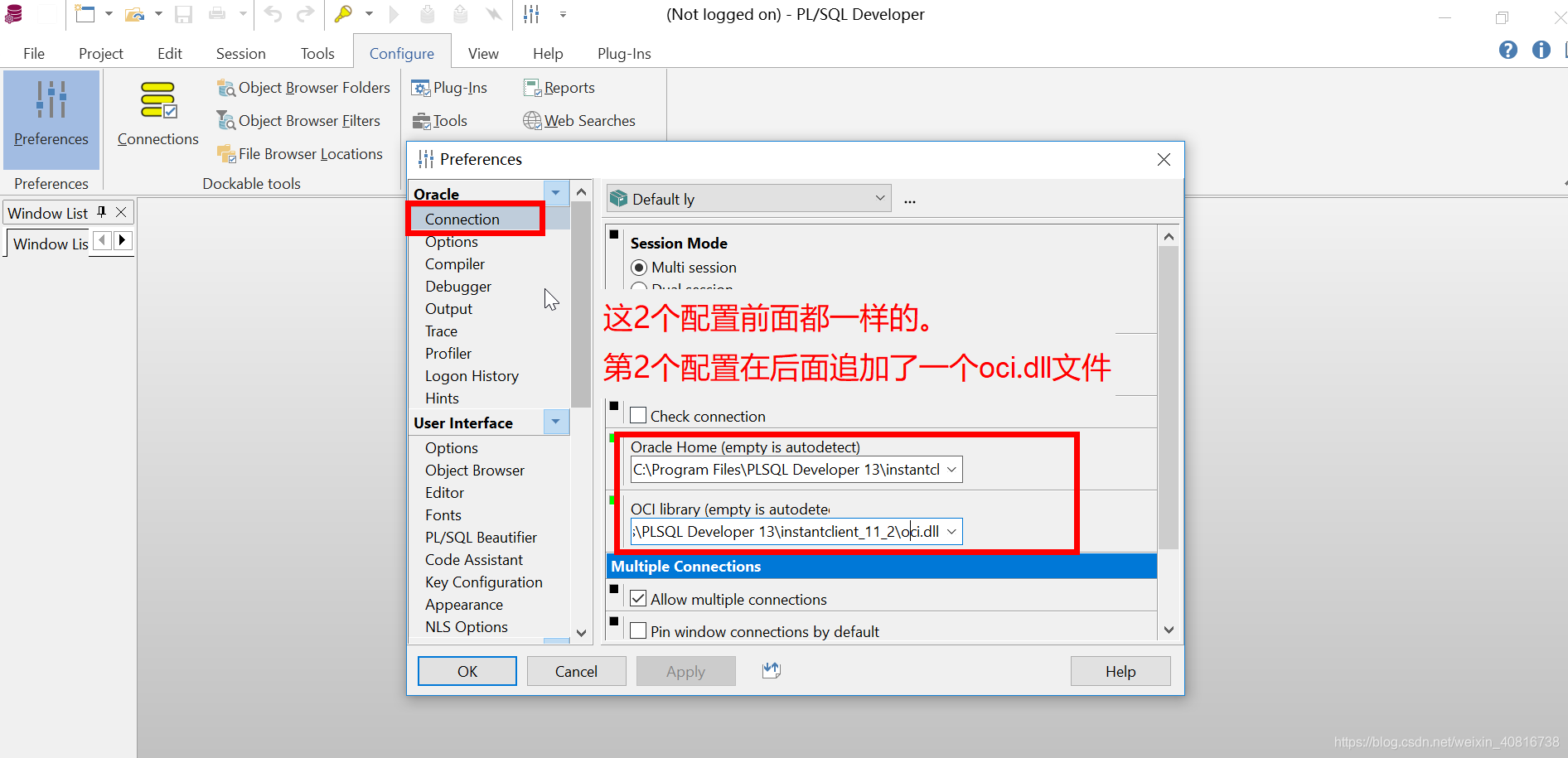Click the New window icon in quick access toolbar
The height and width of the screenshot is (758, 1568).
tap(85, 14)
